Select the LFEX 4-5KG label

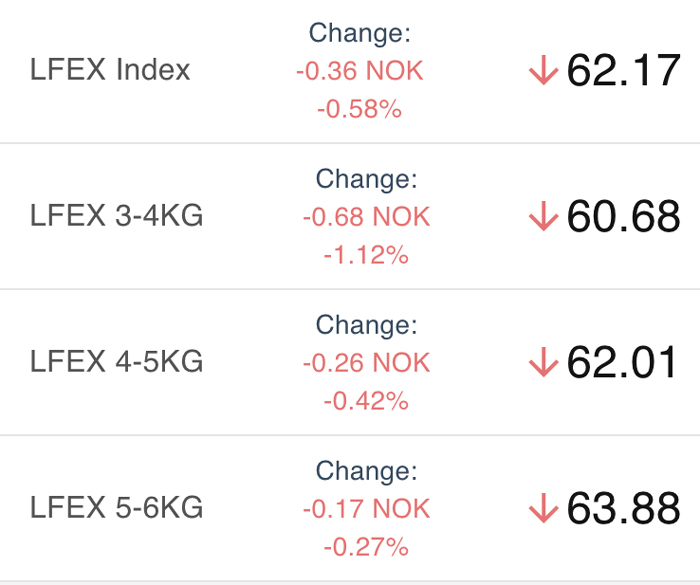pyautogui.click(x=117, y=361)
